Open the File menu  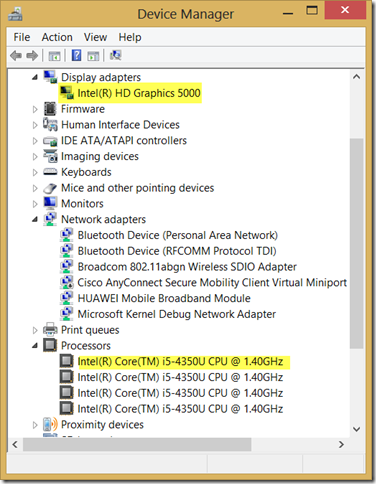(x=22, y=37)
